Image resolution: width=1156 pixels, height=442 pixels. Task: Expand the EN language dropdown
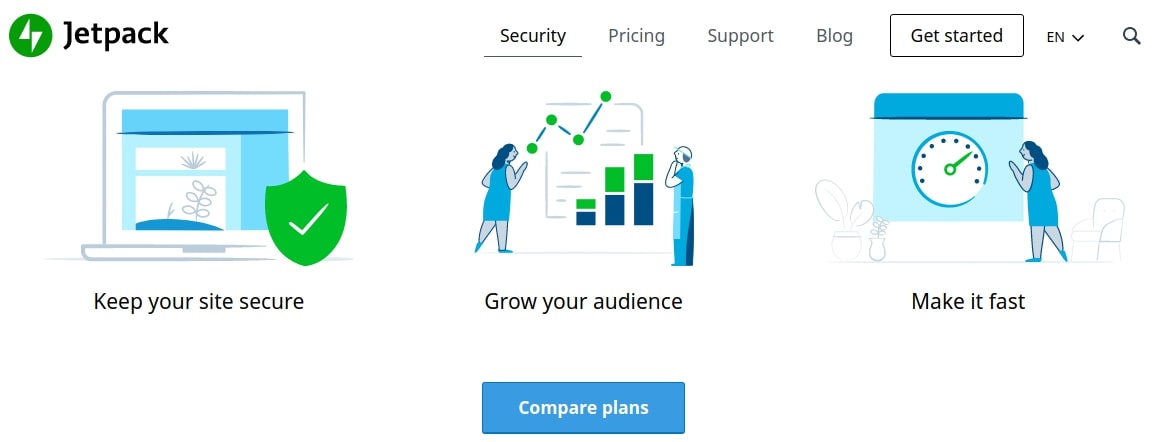coord(1065,37)
